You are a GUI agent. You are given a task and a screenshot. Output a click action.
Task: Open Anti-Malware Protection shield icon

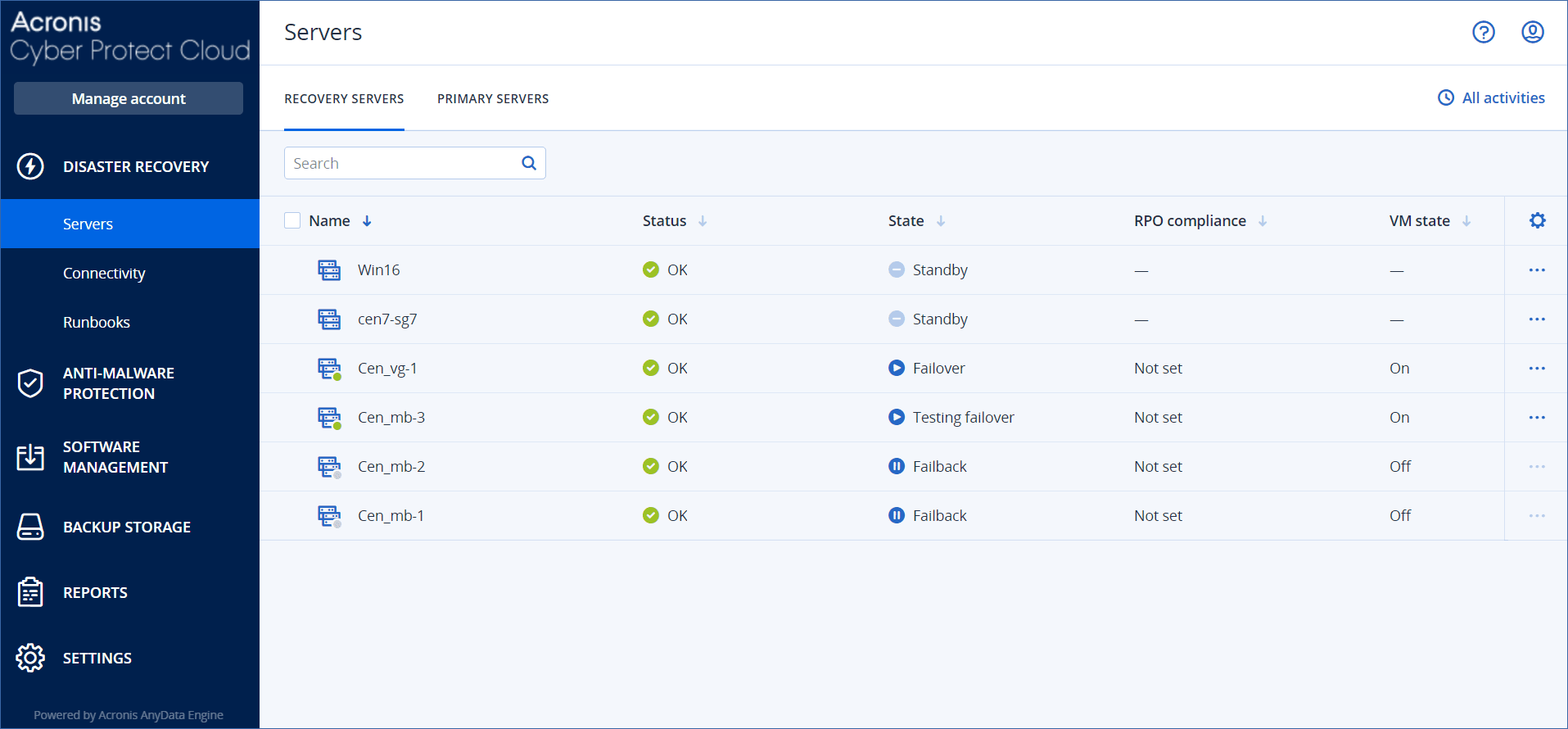pos(30,383)
